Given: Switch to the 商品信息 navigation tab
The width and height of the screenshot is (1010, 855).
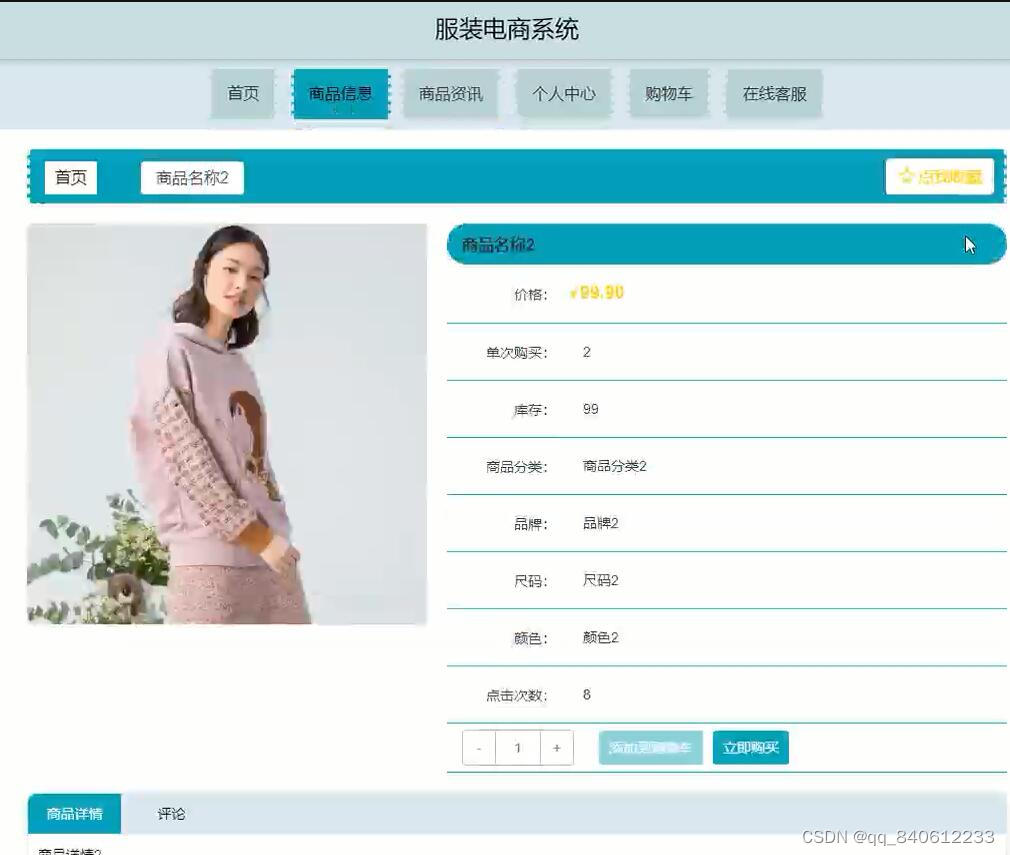Looking at the screenshot, I should pos(340,93).
